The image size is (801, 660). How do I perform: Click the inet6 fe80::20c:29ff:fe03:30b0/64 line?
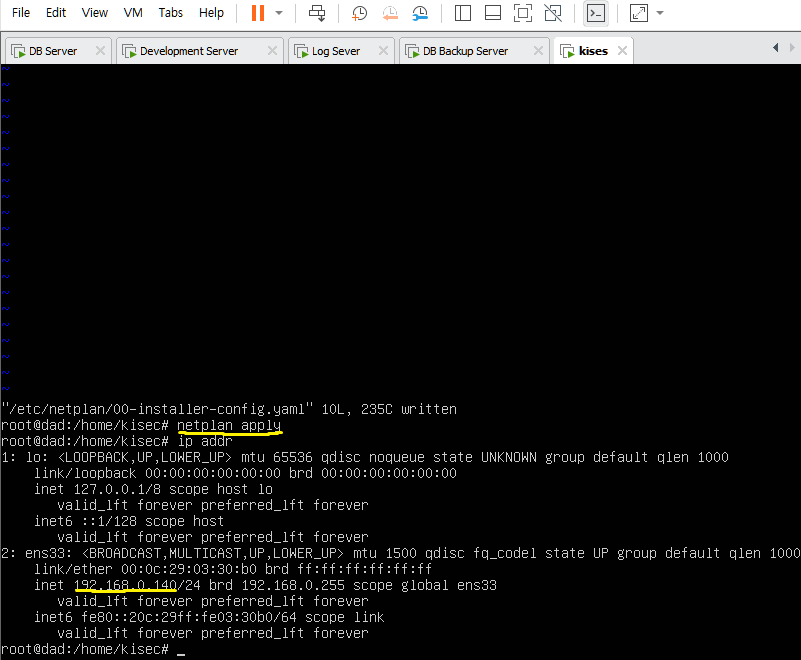coord(209,617)
